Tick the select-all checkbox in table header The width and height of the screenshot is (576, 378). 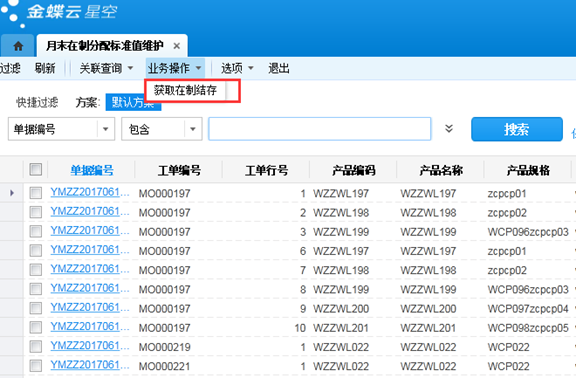tap(36, 169)
